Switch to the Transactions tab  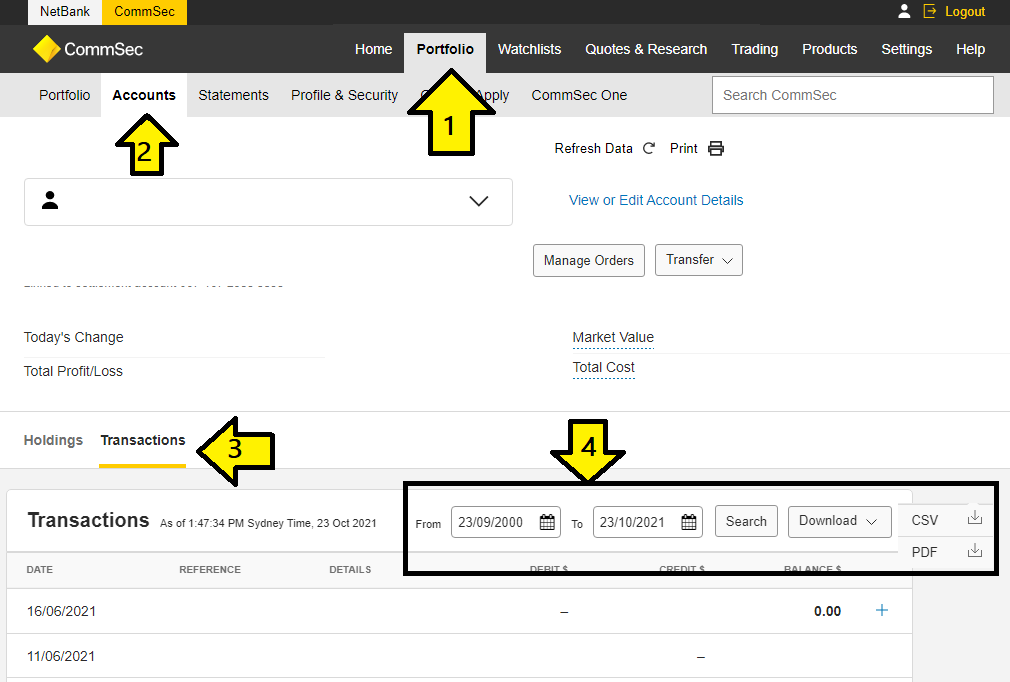(x=143, y=440)
